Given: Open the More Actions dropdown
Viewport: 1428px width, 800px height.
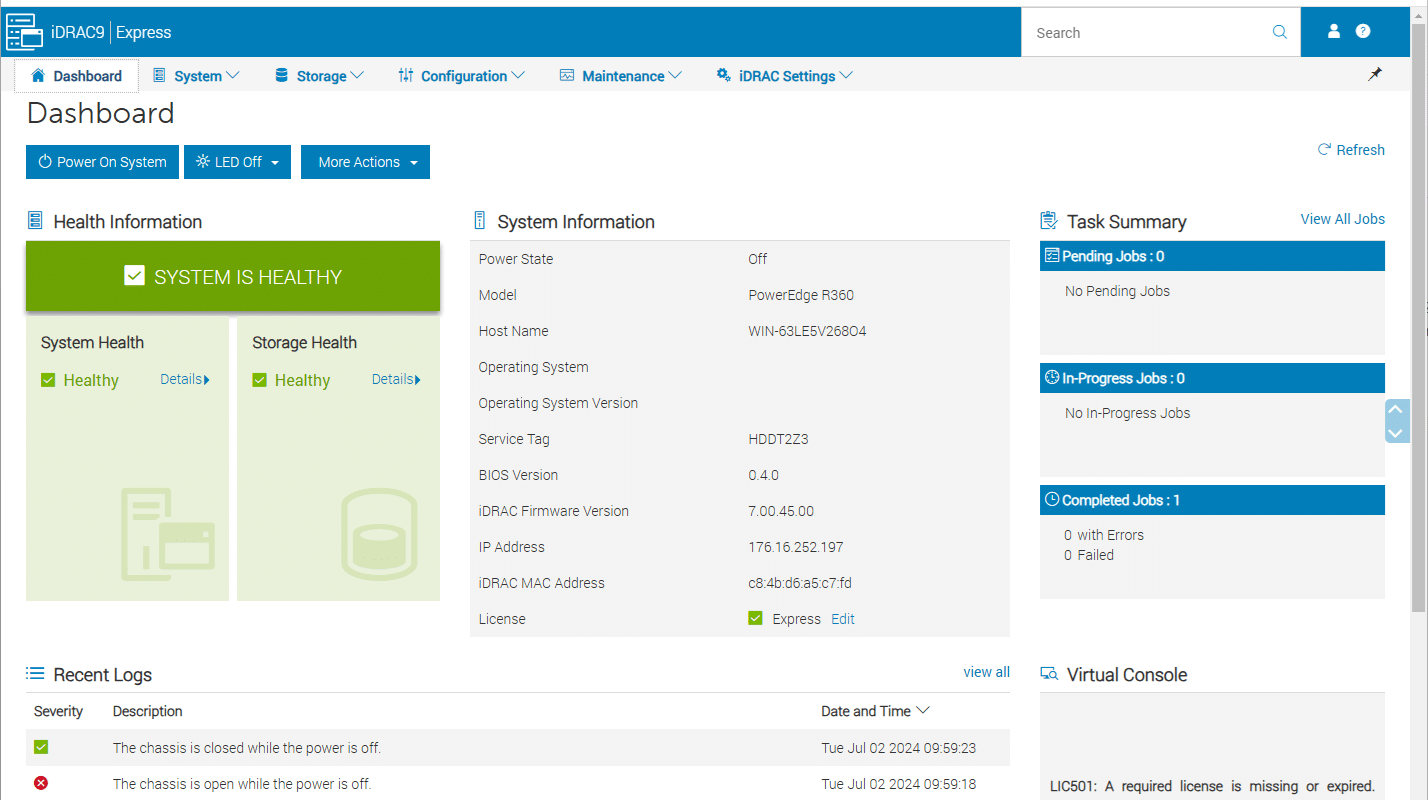Looking at the screenshot, I should pos(365,162).
